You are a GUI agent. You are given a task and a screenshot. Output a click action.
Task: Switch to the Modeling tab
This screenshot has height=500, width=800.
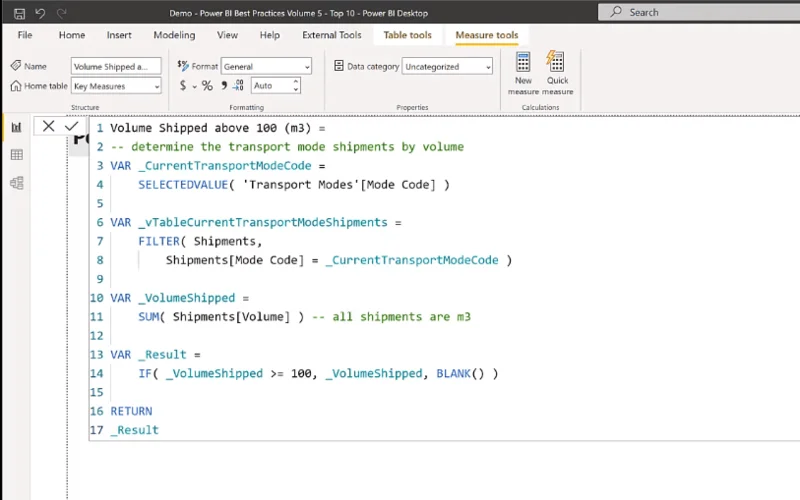(x=174, y=35)
